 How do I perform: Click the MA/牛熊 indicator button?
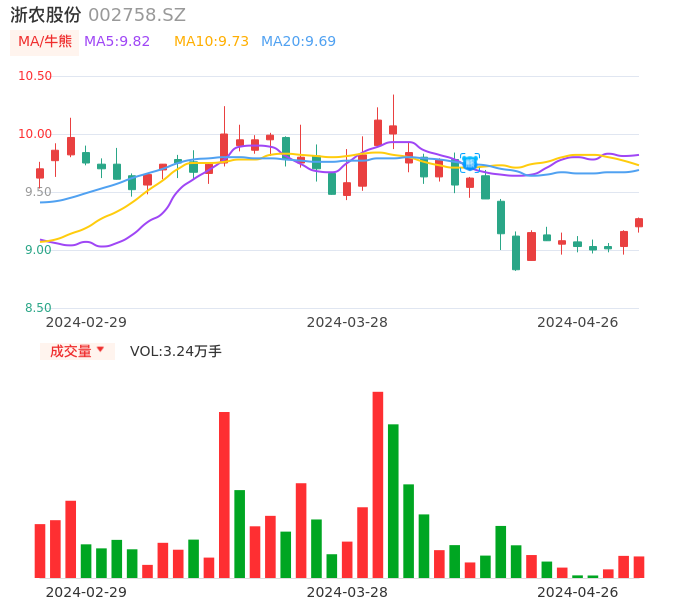(x=45, y=42)
